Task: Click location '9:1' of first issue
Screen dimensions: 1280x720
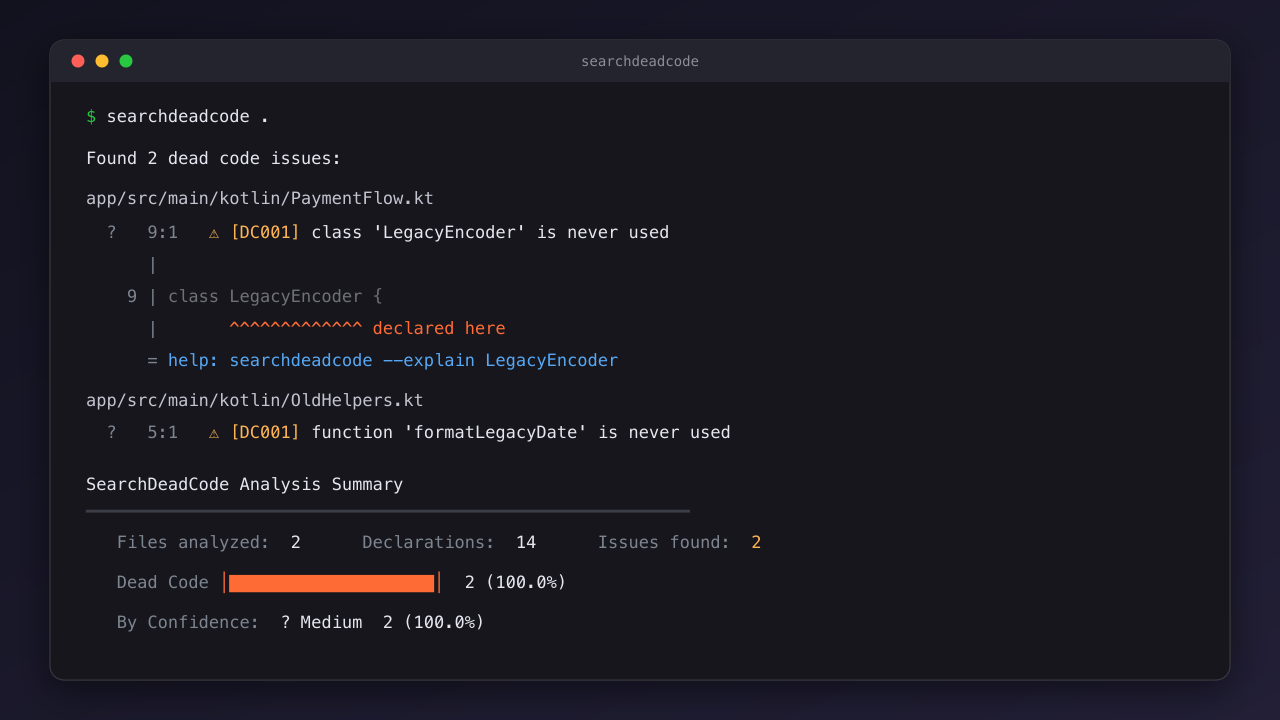Action: tap(162, 232)
